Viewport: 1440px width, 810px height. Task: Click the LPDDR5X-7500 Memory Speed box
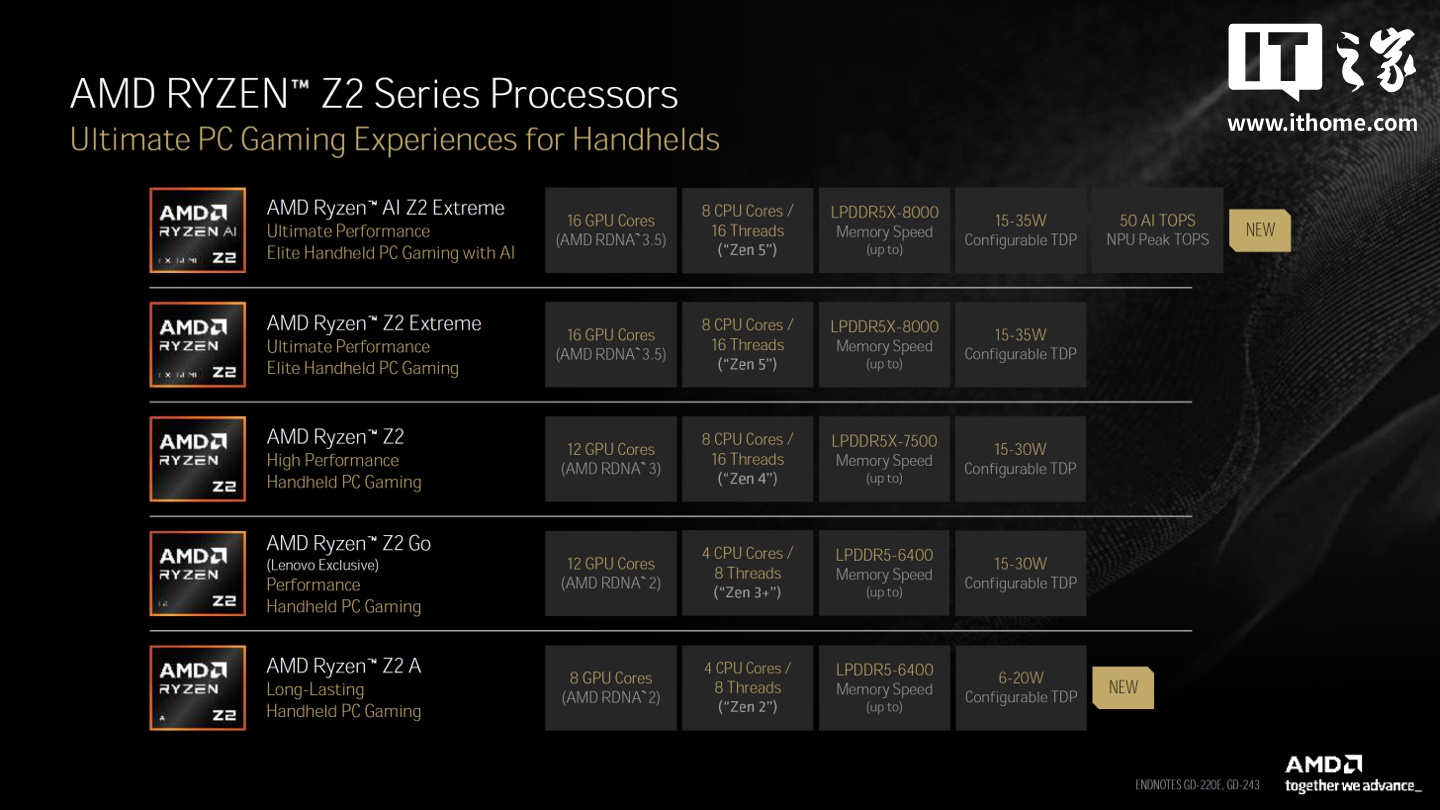click(x=884, y=459)
